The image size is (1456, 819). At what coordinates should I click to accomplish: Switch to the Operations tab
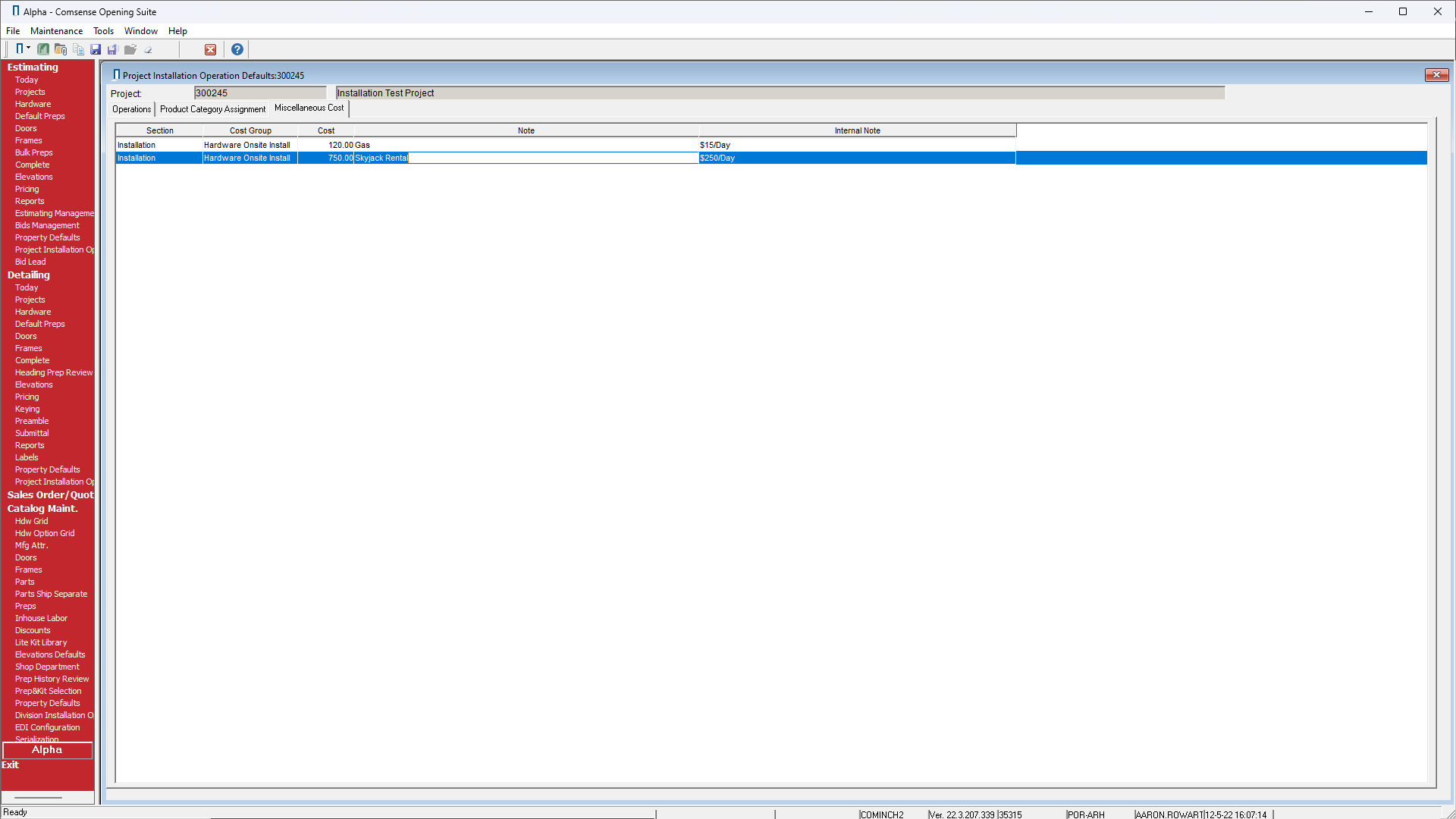click(132, 109)
